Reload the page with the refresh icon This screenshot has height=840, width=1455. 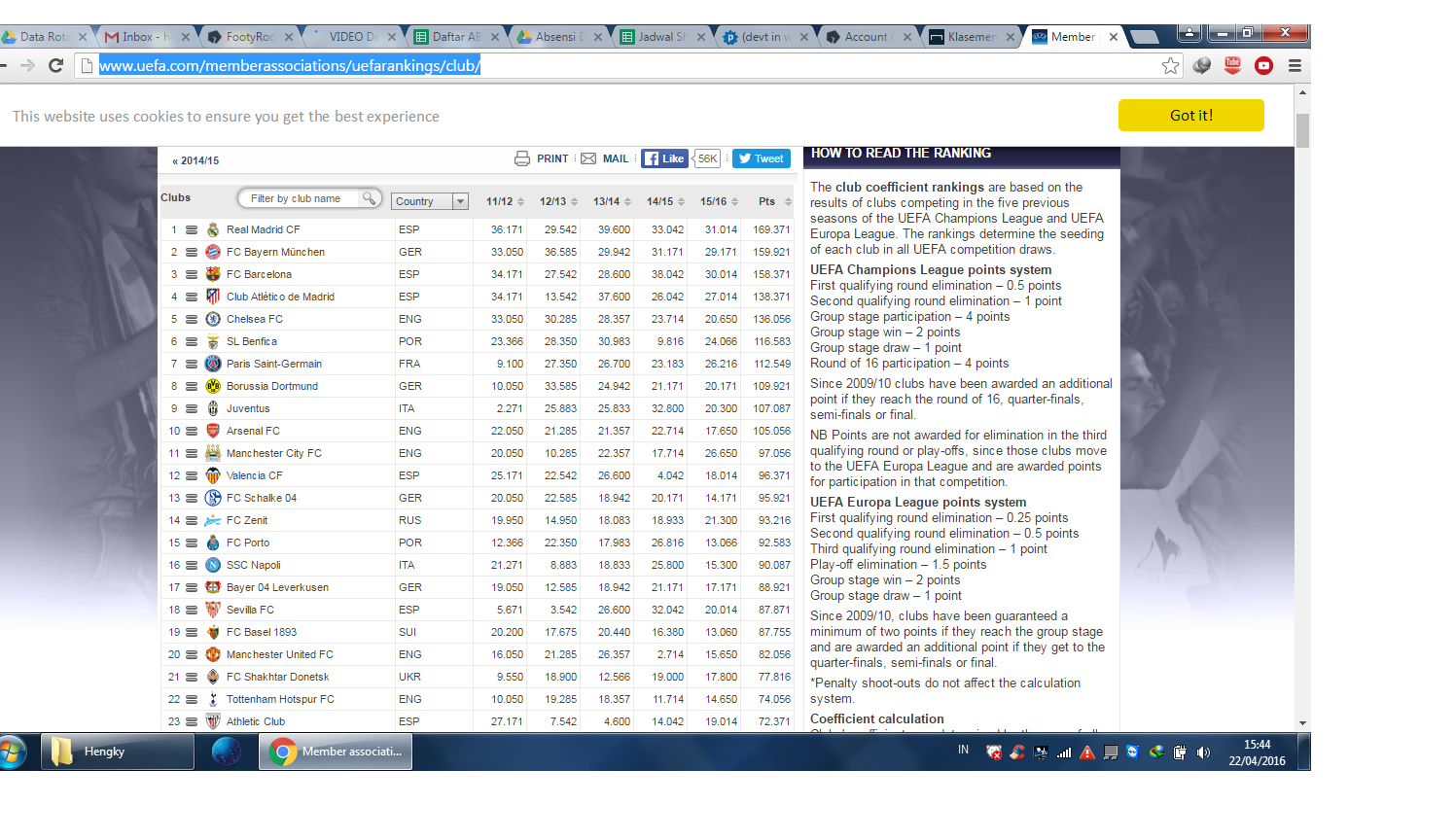[x=55, y=65]
